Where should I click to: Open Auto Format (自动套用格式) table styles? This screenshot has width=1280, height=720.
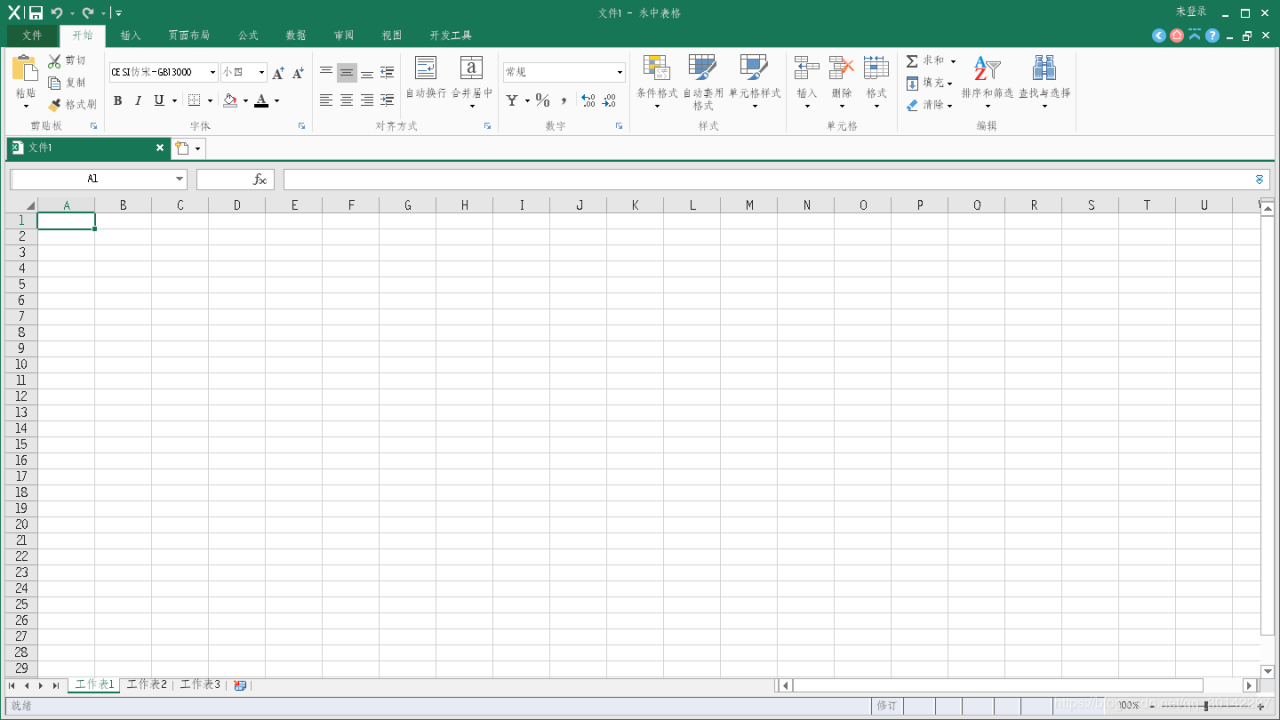pyautogui.click(x=703, y=67)
